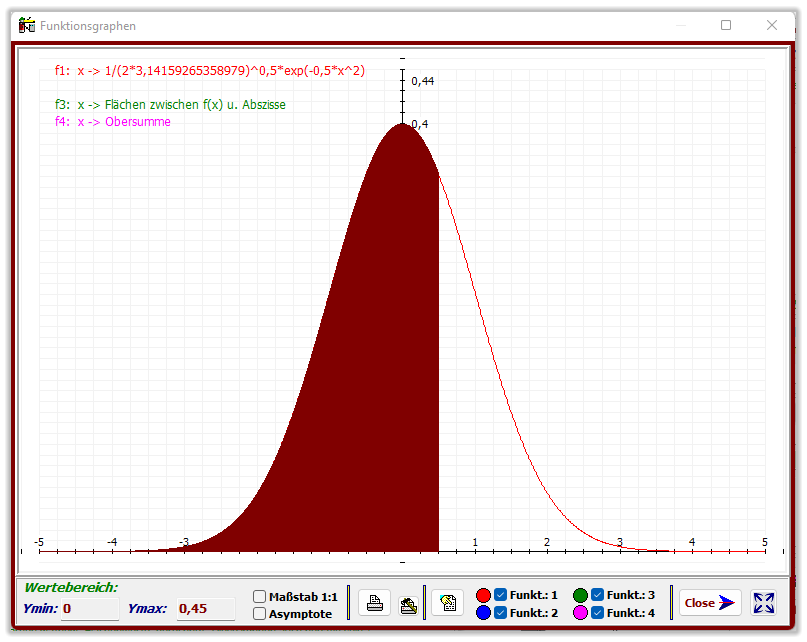Disable the Funkt.: 4 checkbox
The image size is (807, 642).
598,612
